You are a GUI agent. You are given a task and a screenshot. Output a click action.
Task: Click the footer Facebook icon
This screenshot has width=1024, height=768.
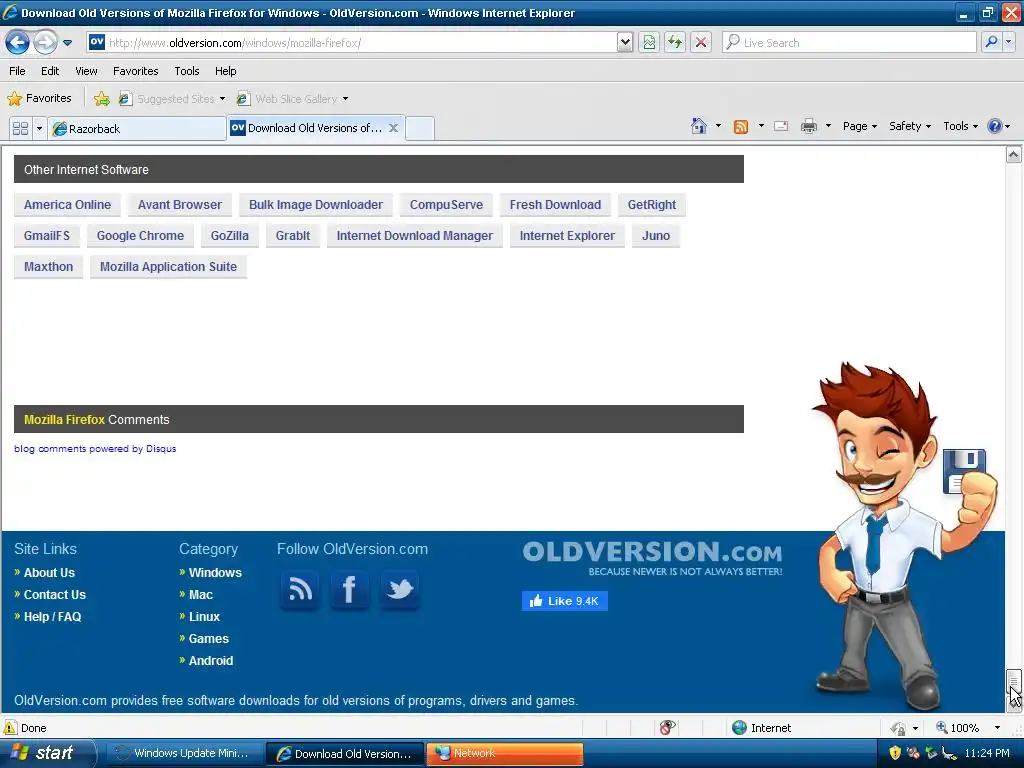(349, 590)
